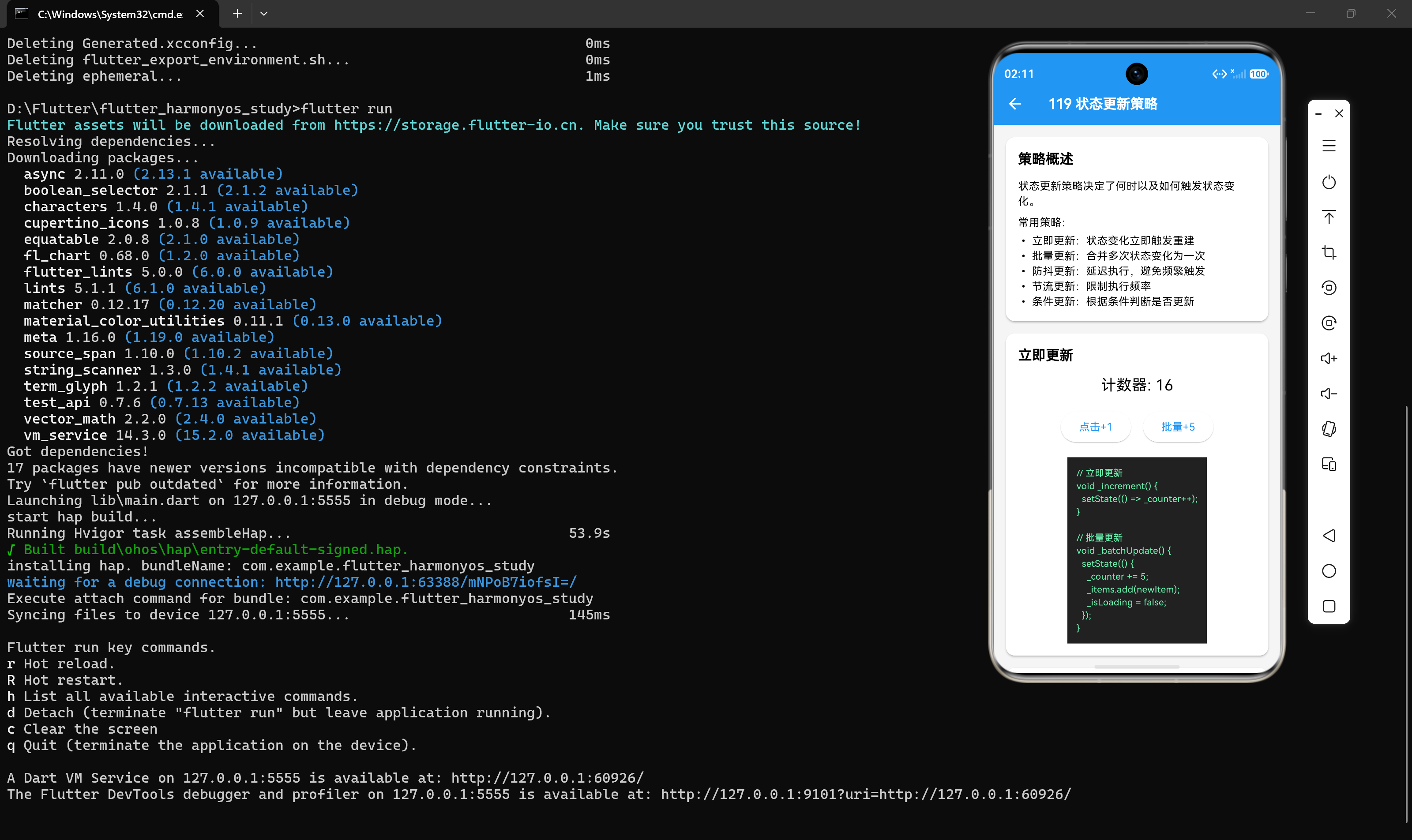Click the up-arrow-under-bar icon in emulator toolbar
Screen dimensions: 1412x840
1329,217
